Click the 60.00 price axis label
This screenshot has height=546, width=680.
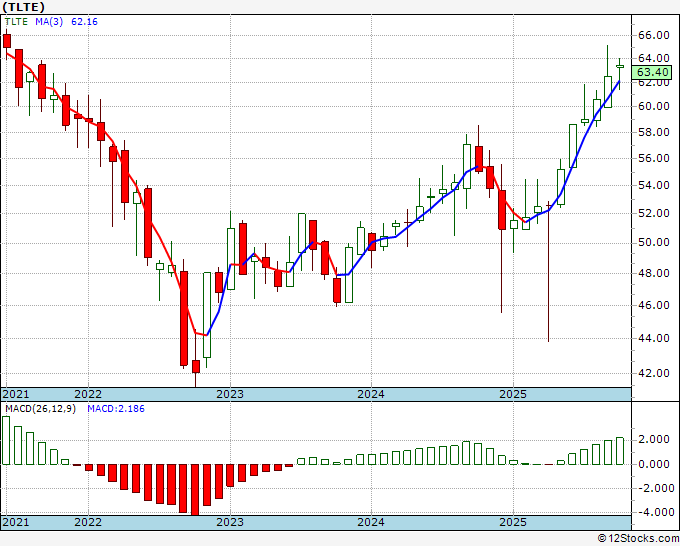coord(654,106)
